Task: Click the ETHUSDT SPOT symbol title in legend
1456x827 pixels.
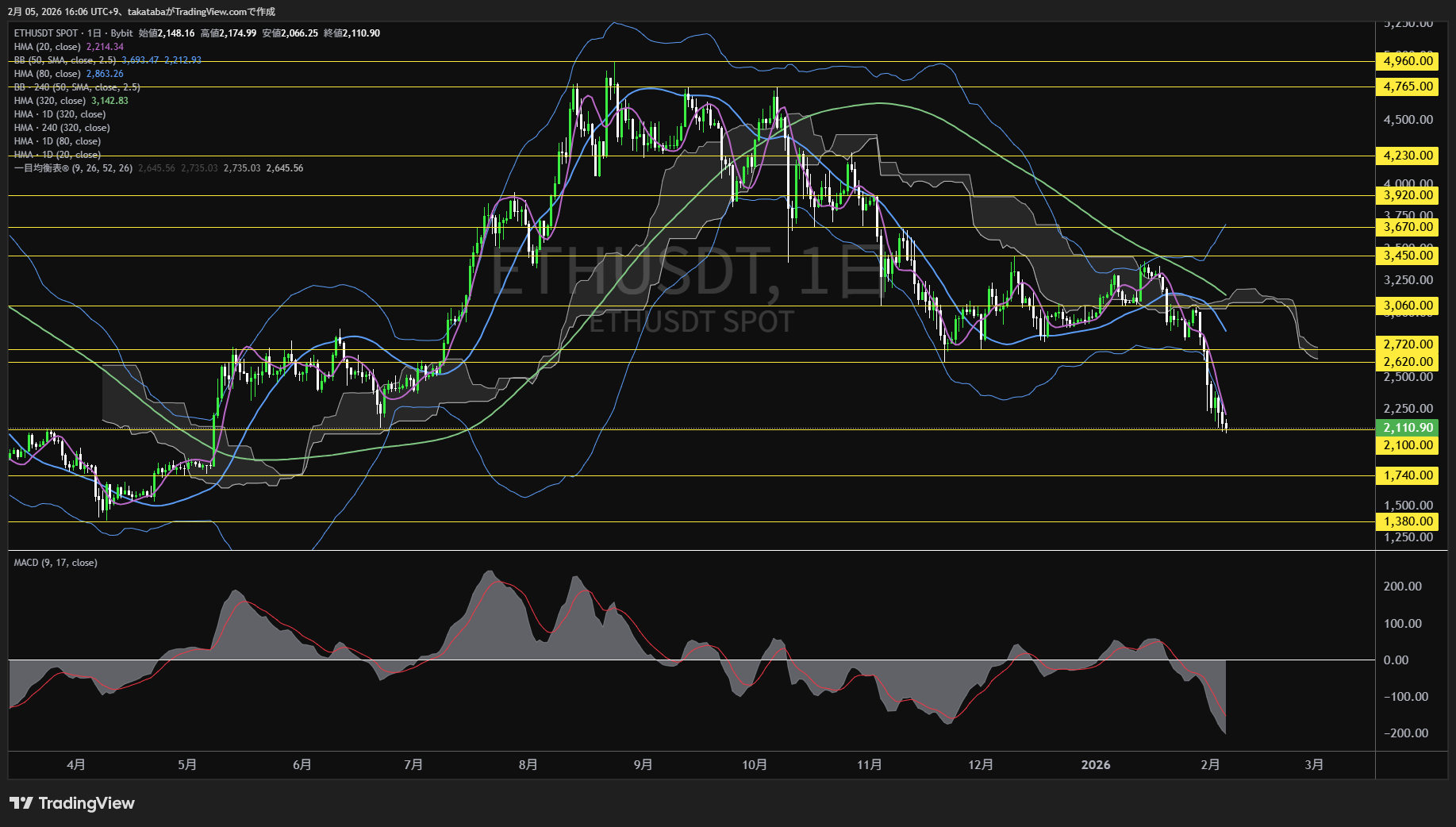Action: (x=46, y=33)
